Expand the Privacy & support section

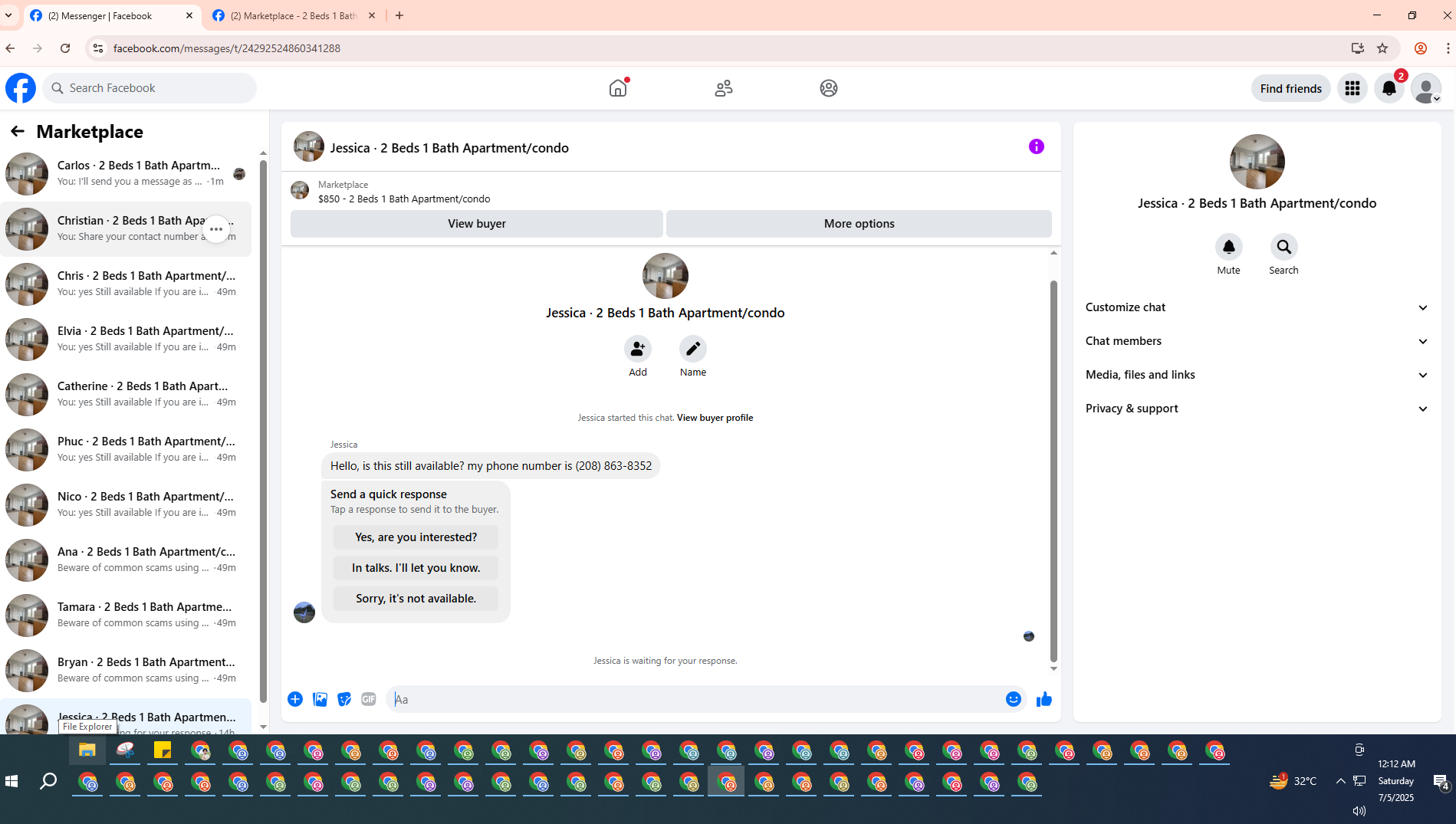(1257, 409)
